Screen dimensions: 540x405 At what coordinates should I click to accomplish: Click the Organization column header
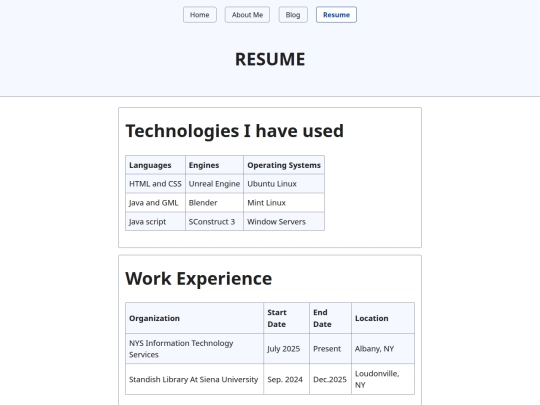pos(195,318)
